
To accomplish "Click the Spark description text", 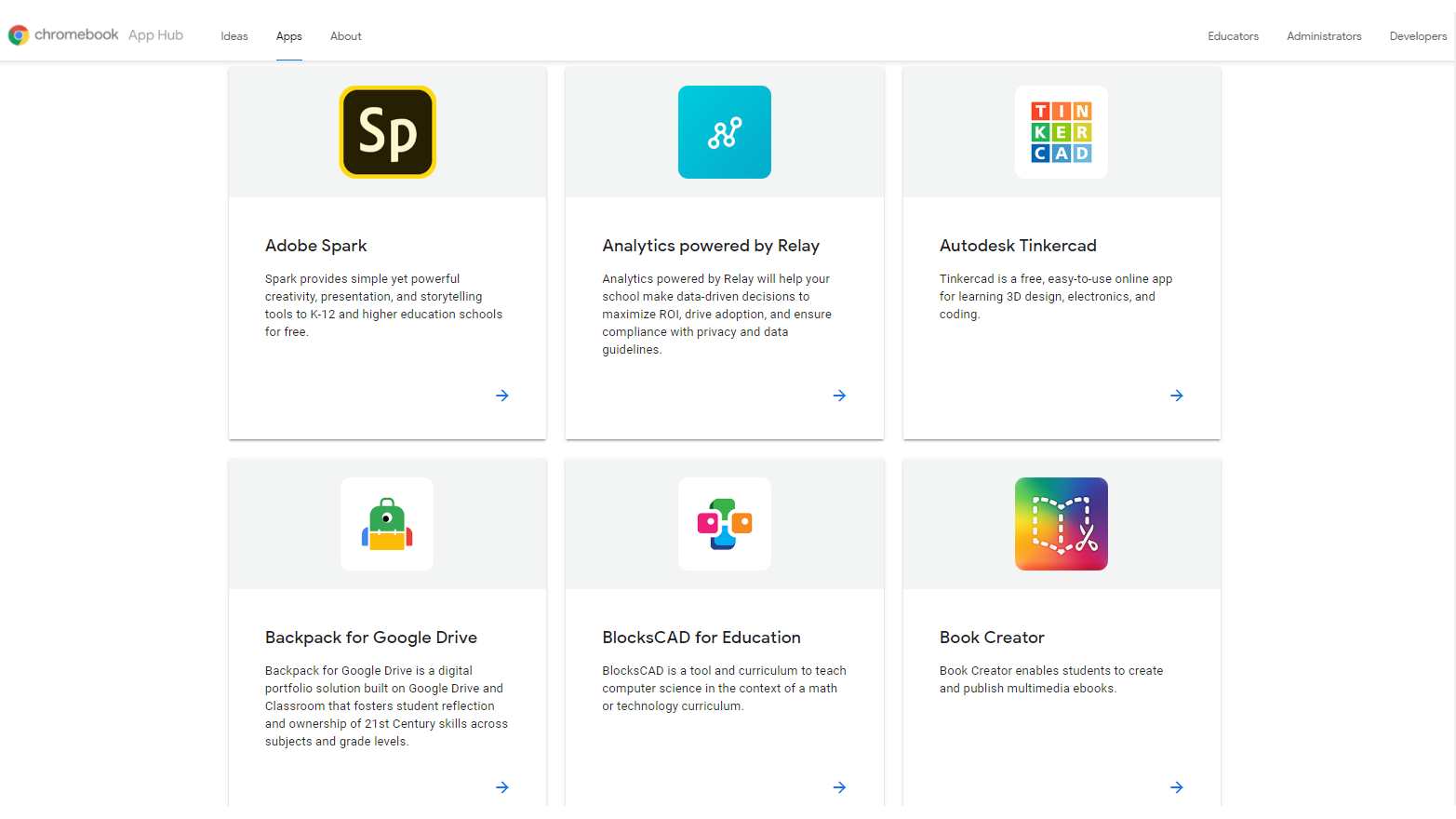I will pyautogui.click(x=384, y=305).
